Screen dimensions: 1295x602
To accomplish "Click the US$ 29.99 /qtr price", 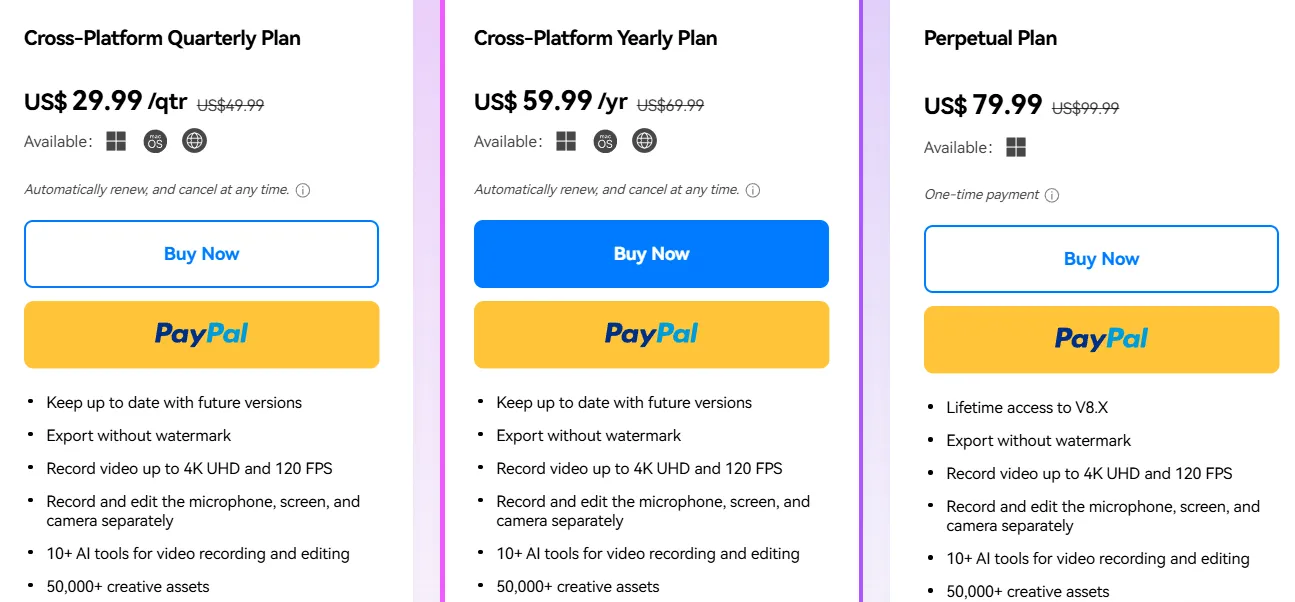I will point(105,101).
